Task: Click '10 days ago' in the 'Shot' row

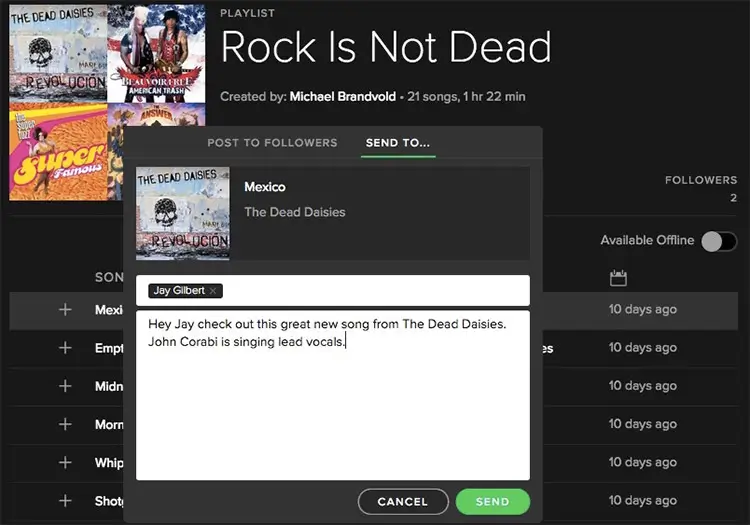Action: click(x=642, y=501)
